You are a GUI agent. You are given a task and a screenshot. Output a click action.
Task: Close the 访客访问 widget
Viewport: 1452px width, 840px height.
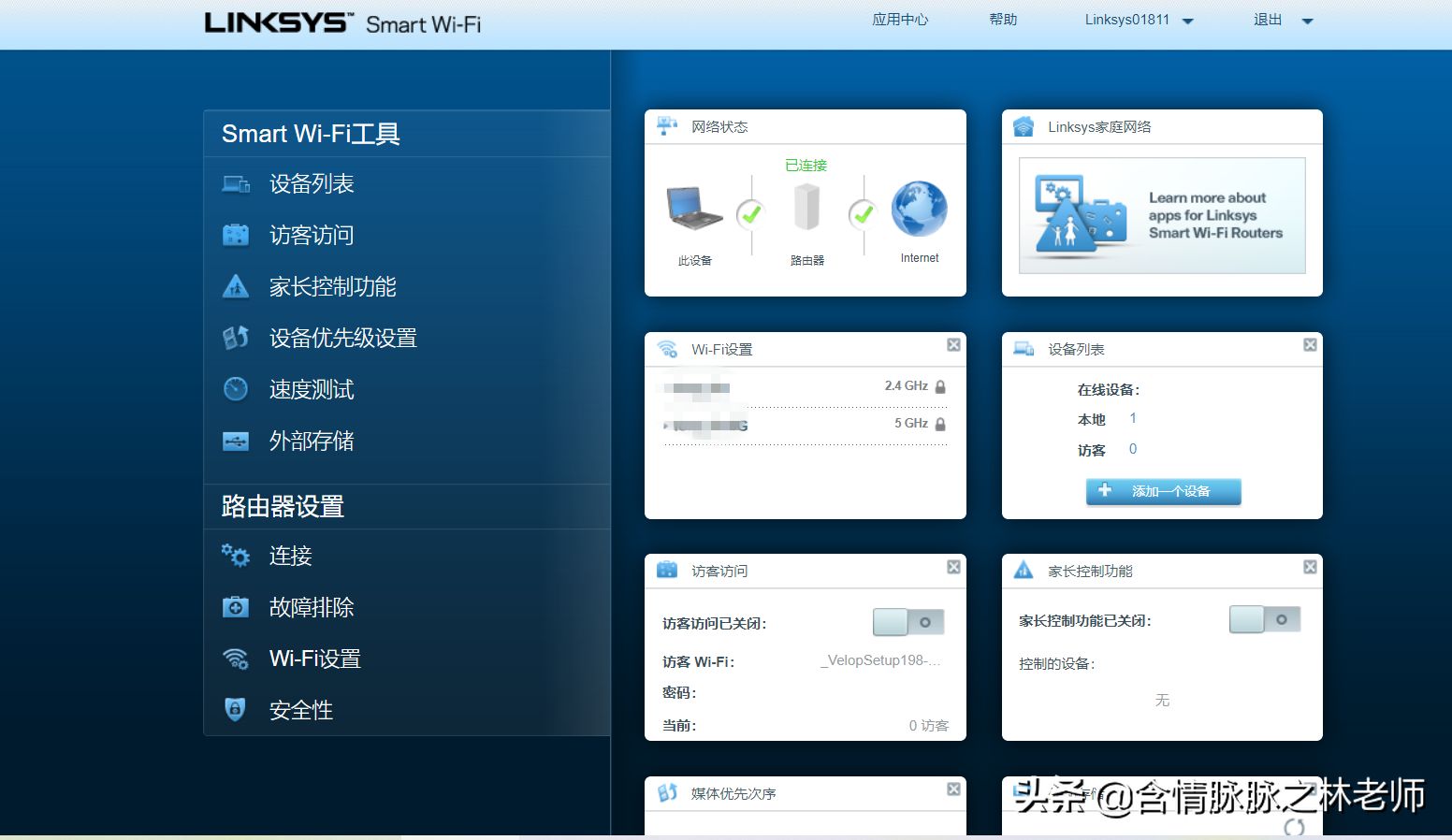[953, 567]
